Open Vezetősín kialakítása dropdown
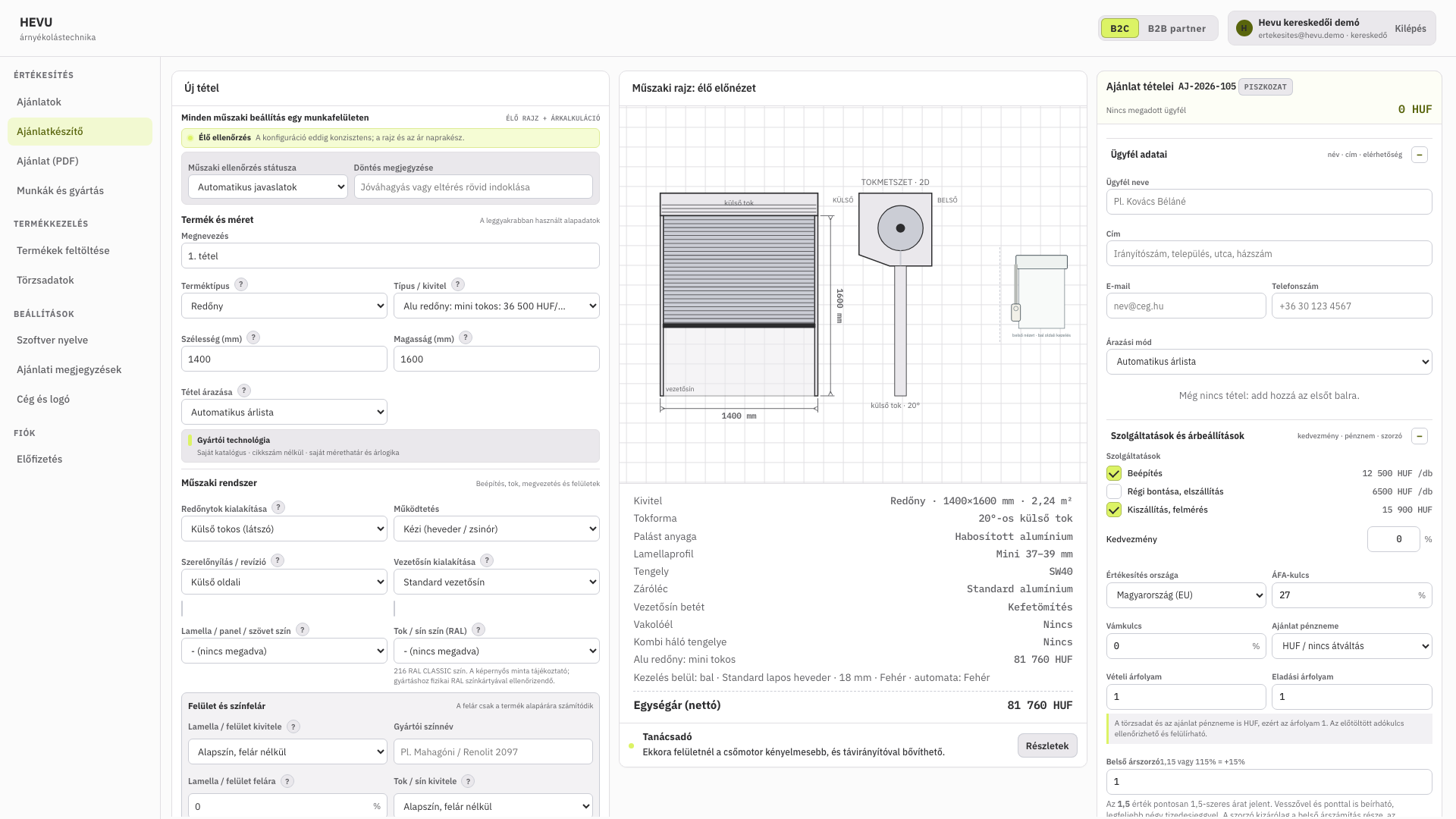 [497, 582]
